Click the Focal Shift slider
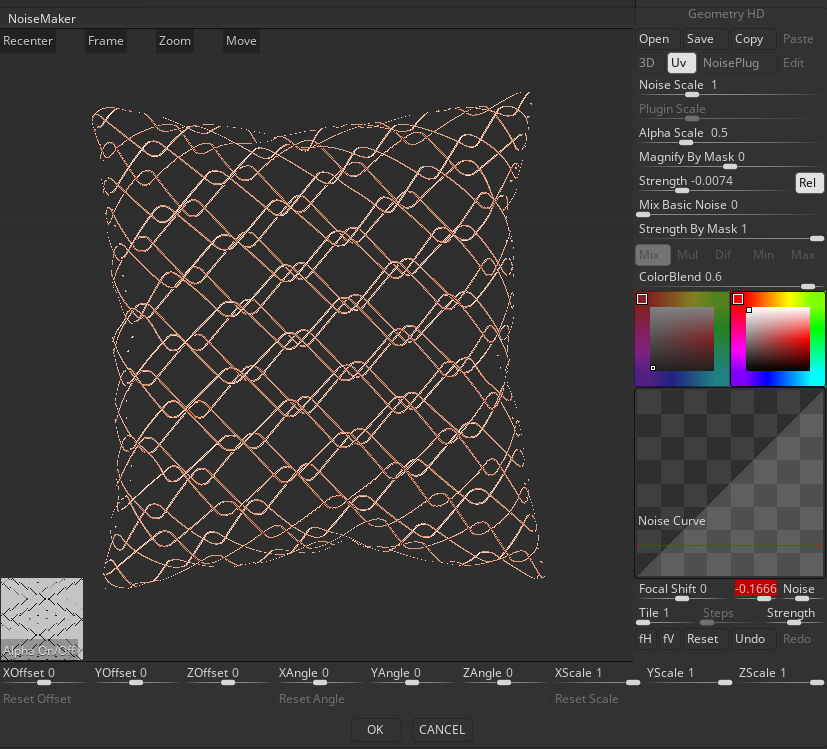This screenshot has width=827, height=749. click(x=683, y=592)
